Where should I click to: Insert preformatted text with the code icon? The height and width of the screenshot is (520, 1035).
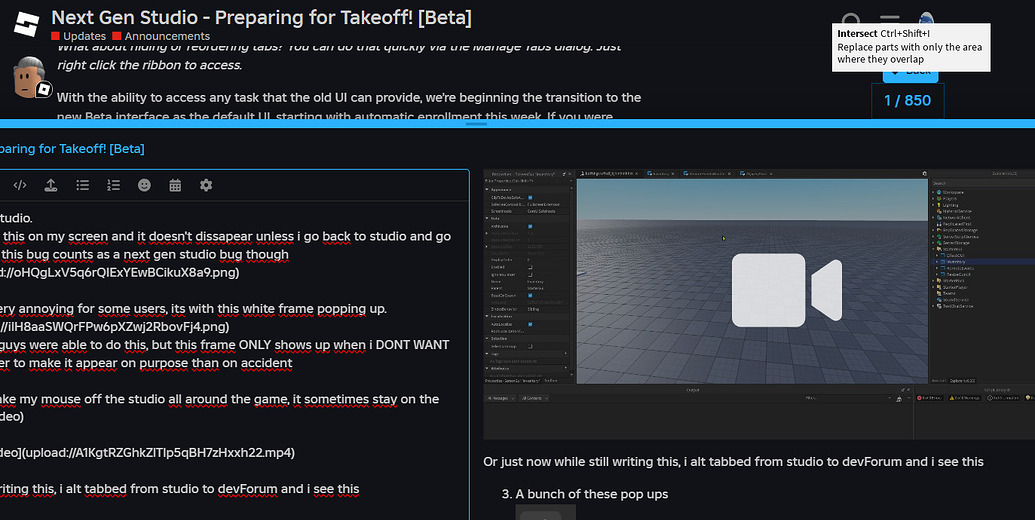20,185
